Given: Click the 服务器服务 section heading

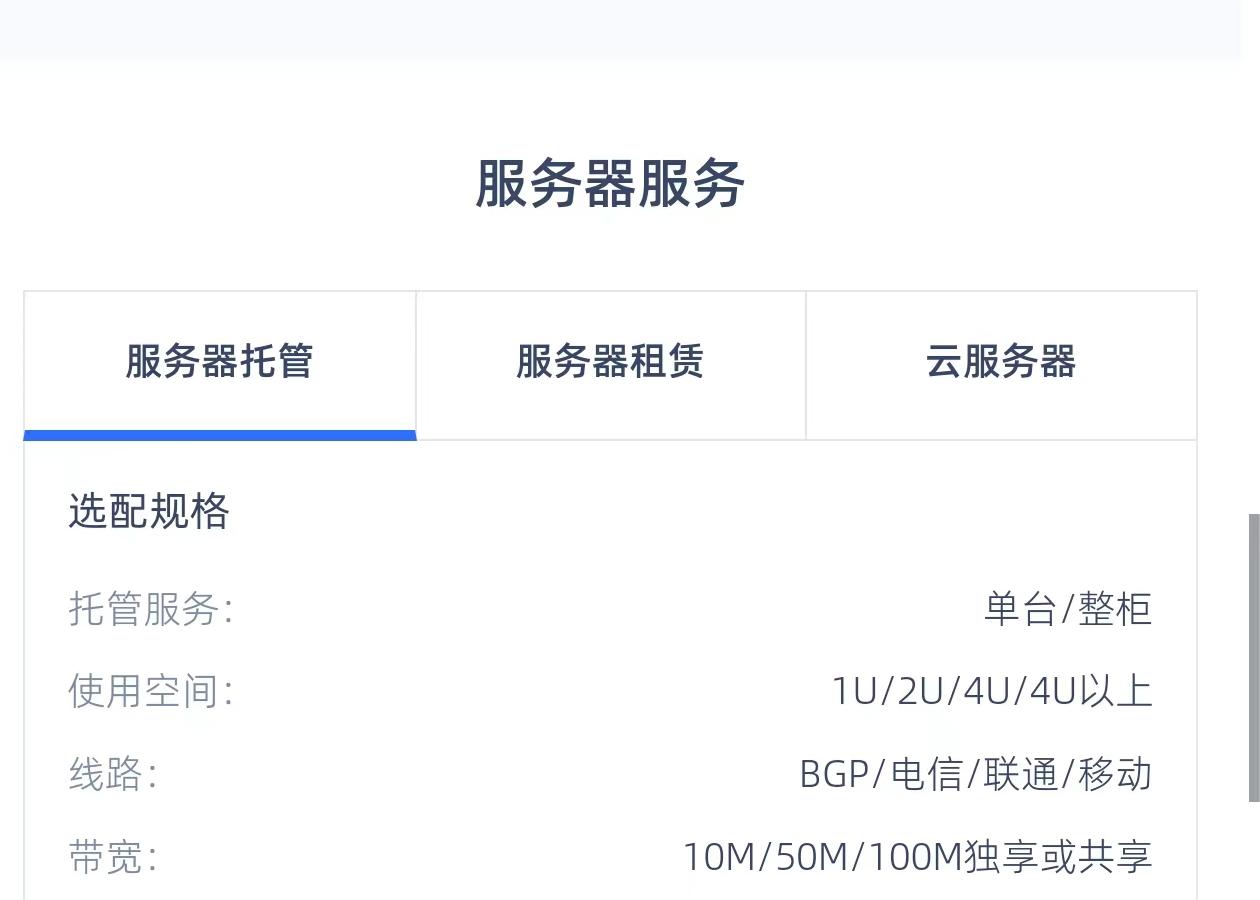Looking at the screenshot, I should [610, 184].
